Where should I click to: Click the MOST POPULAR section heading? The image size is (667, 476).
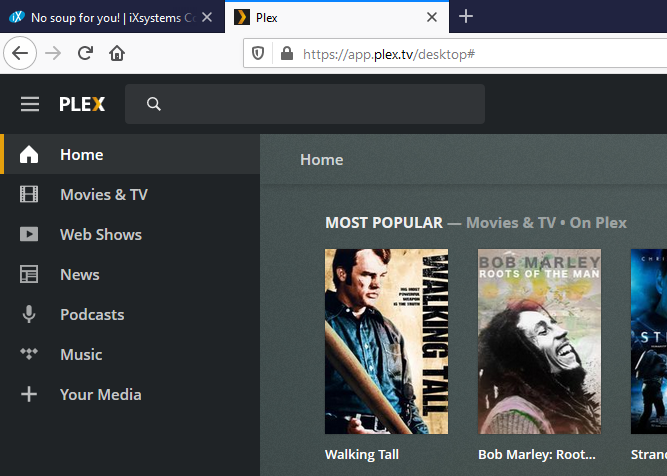coord(384,222)
